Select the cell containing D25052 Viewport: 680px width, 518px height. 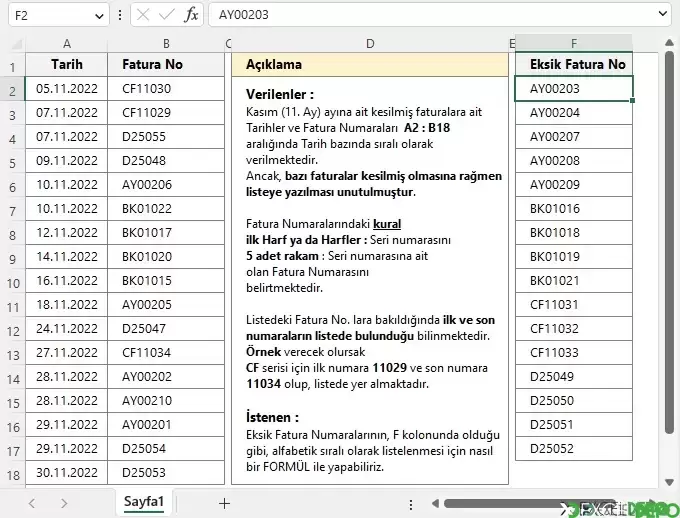click(x=574, y=449)
